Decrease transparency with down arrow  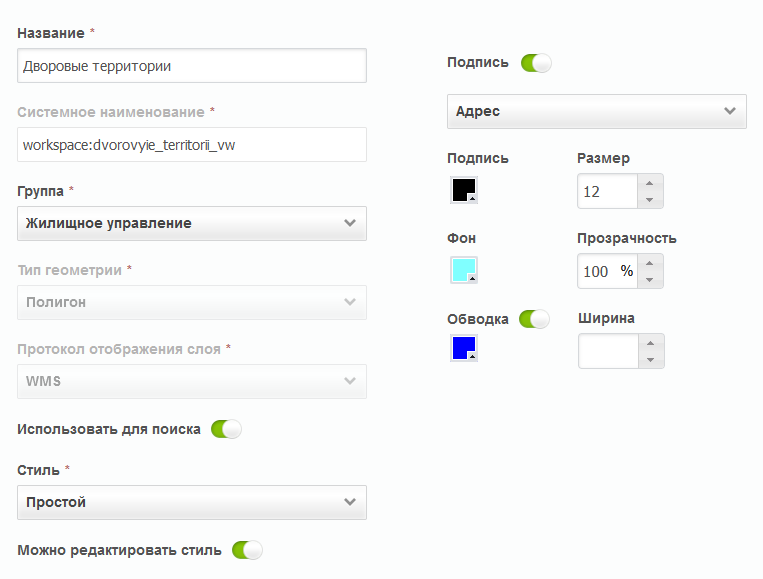(650, 280)
